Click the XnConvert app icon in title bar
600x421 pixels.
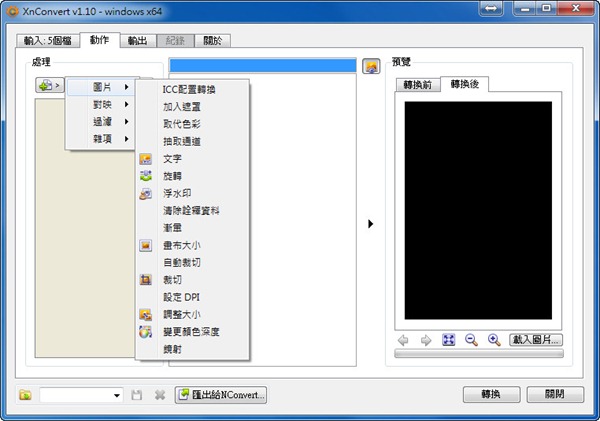pyautogui.click(x=12, y=11)
